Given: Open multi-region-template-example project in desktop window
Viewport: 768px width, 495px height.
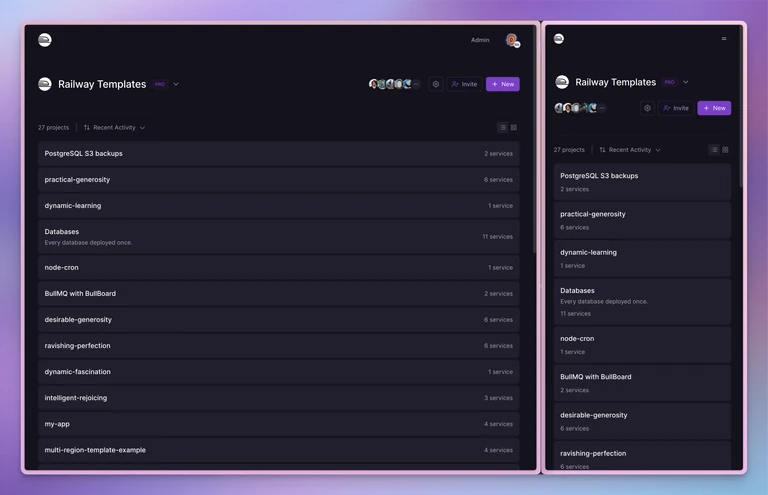Looking at the screenshot, I should coord(279,450).
